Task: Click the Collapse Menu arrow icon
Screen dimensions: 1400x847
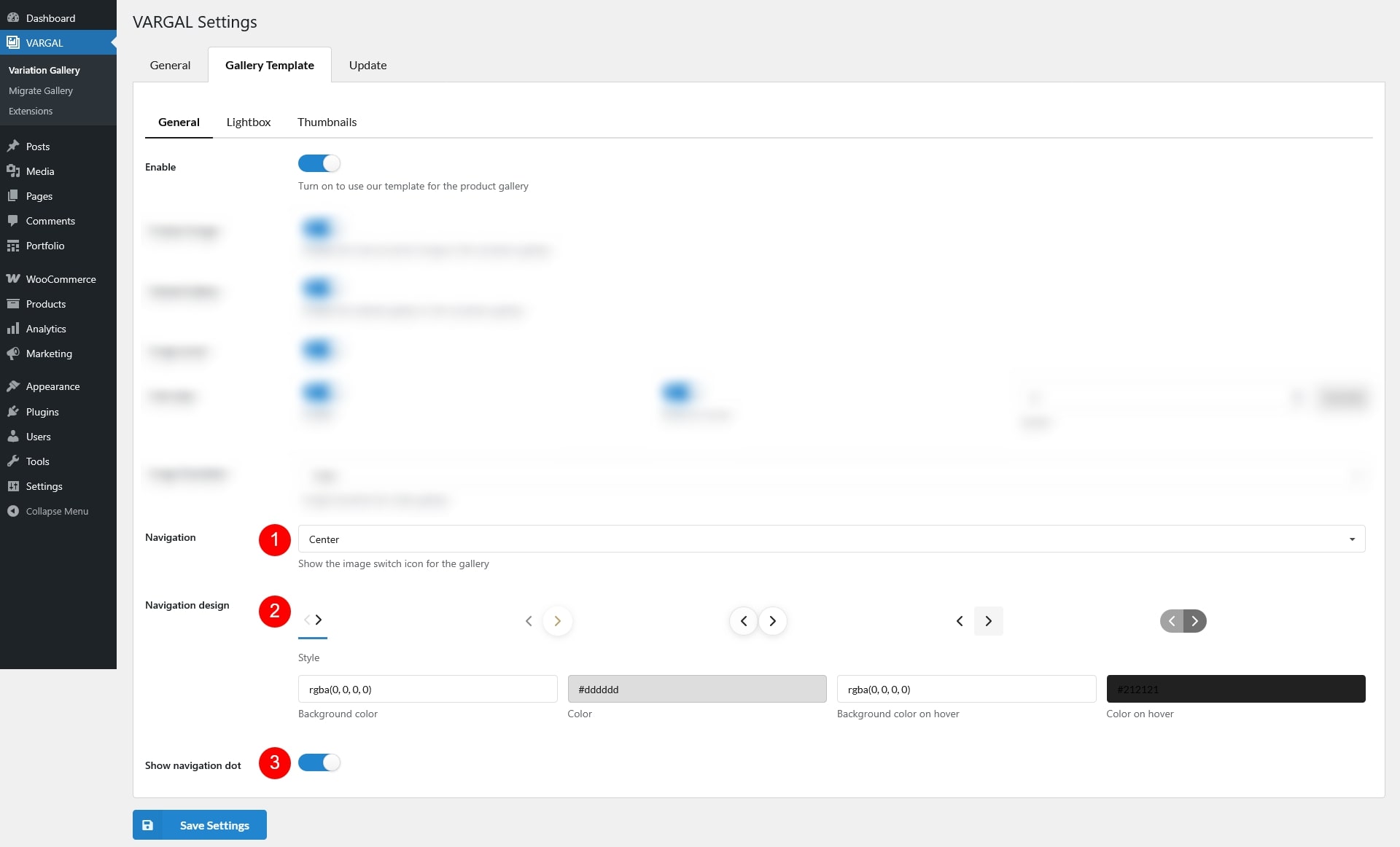Action: pos(13,511)
